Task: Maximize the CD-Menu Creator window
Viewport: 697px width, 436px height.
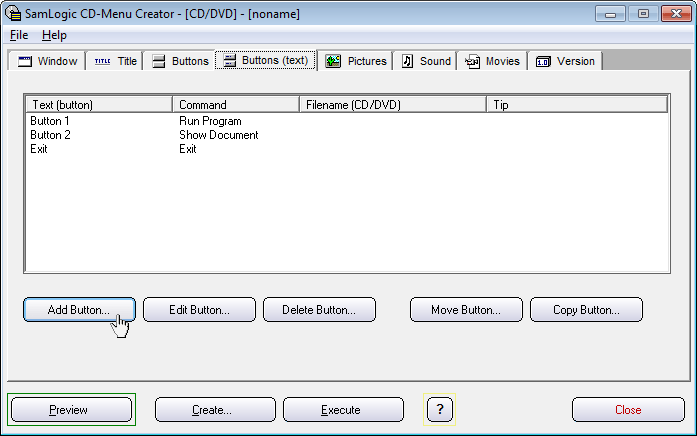Action: click(x=643, y=14)
